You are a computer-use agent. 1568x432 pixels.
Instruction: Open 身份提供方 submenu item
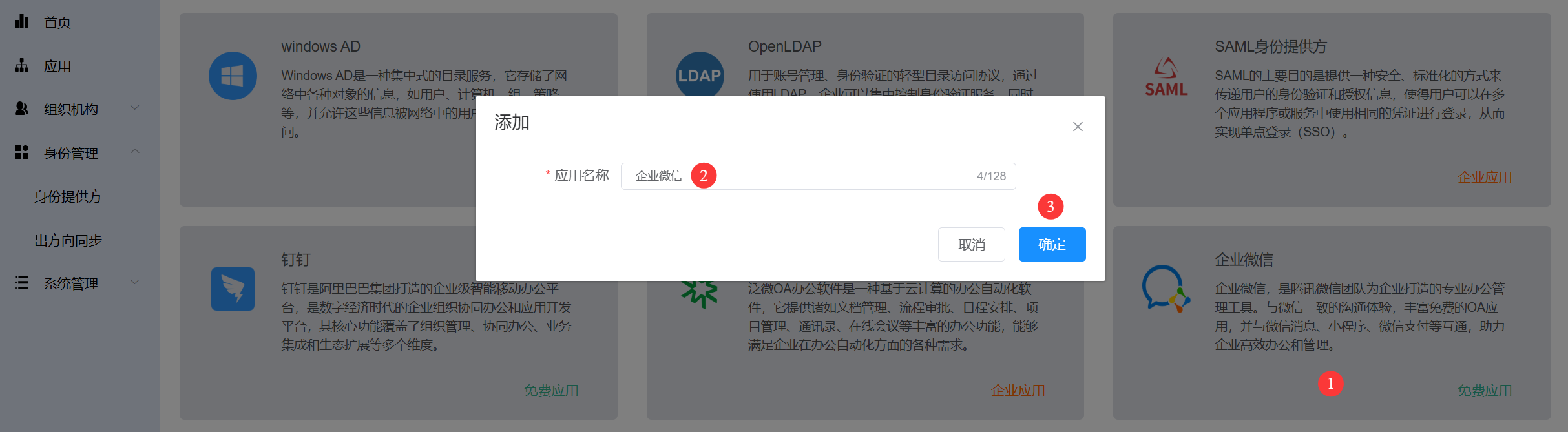68,197
